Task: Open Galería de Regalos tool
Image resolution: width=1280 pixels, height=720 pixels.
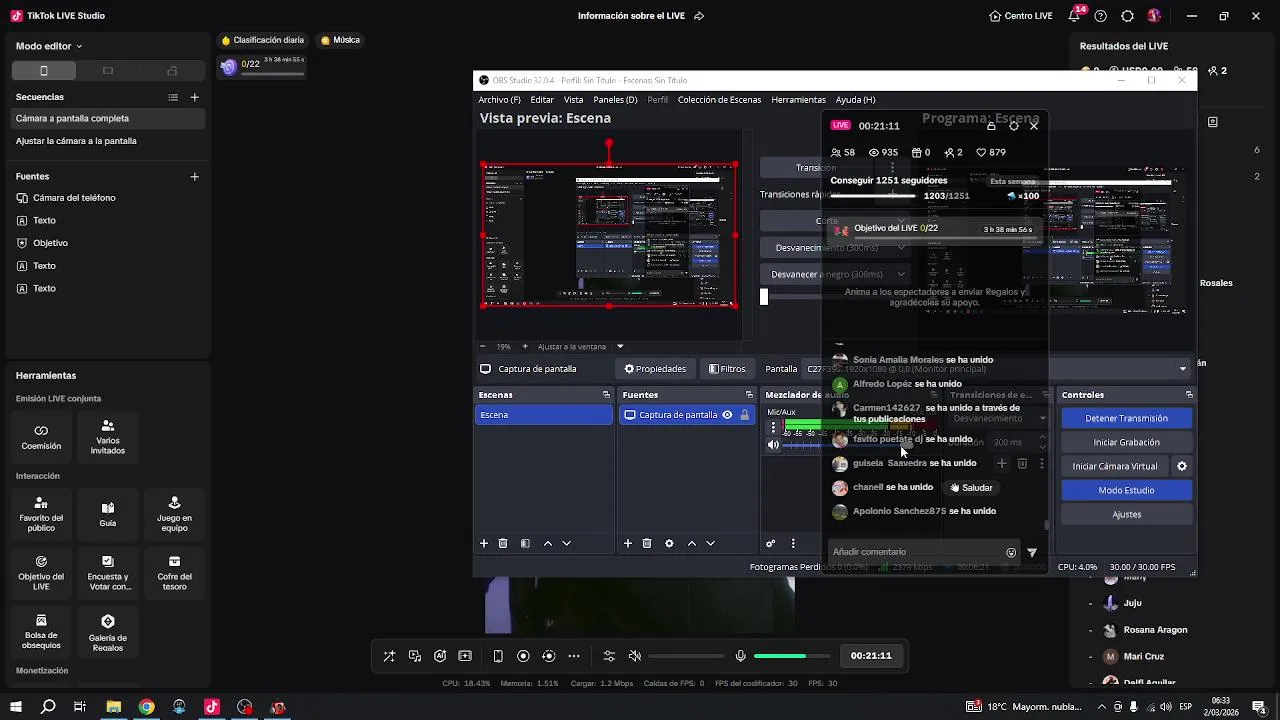Action: pos(108,632)
